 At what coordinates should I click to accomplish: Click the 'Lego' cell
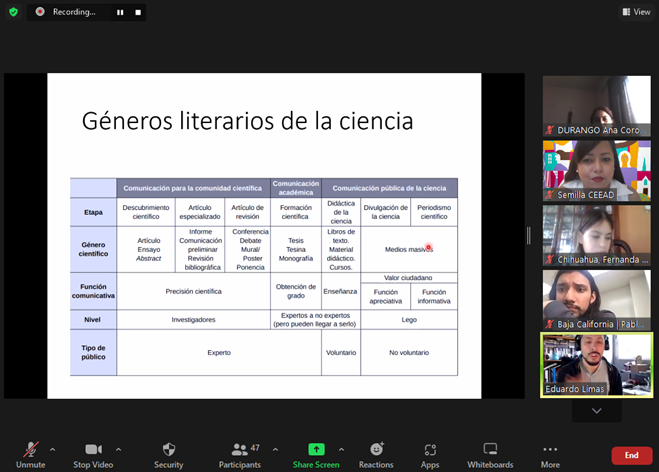click(x=409, y=319)
